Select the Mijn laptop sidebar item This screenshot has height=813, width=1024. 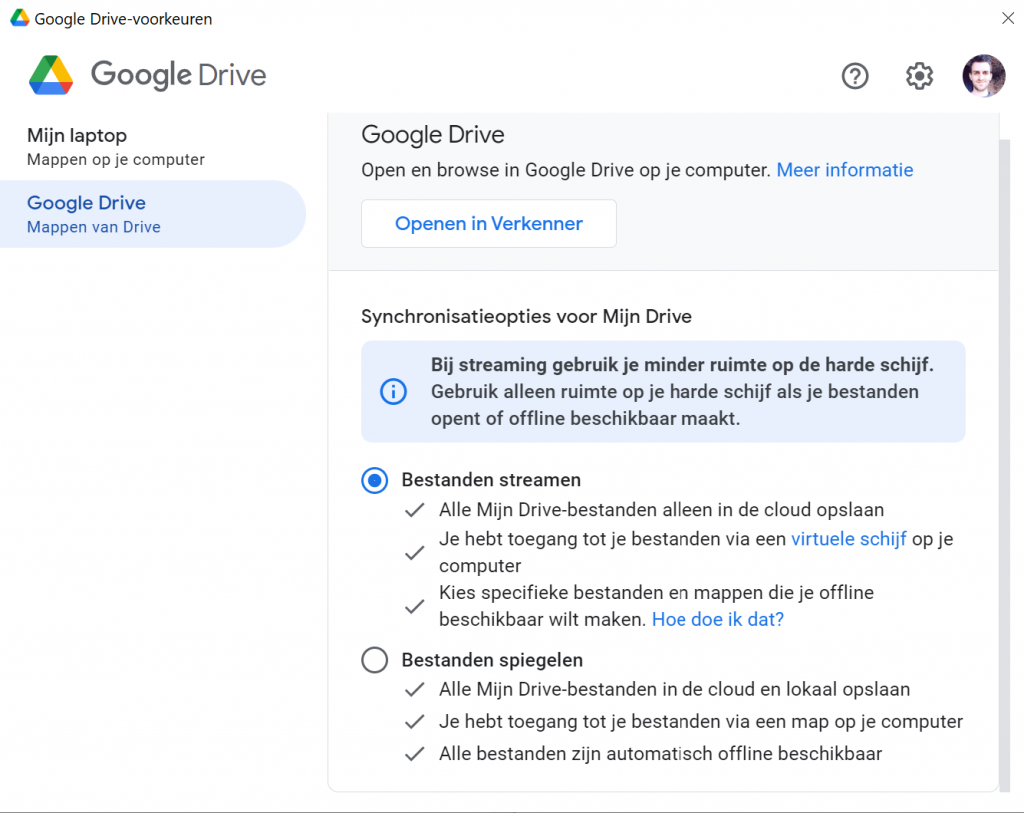click(153, 147)
